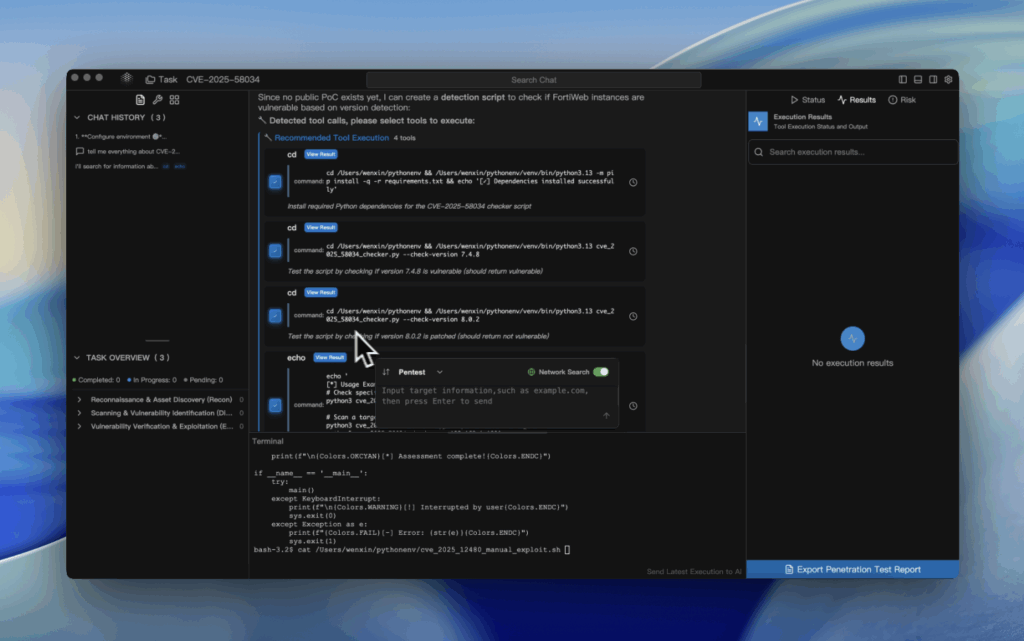Collapse the CHAT HISTORY section
The width and height of the screenshot is (1024, 641).
pos(78,118)
